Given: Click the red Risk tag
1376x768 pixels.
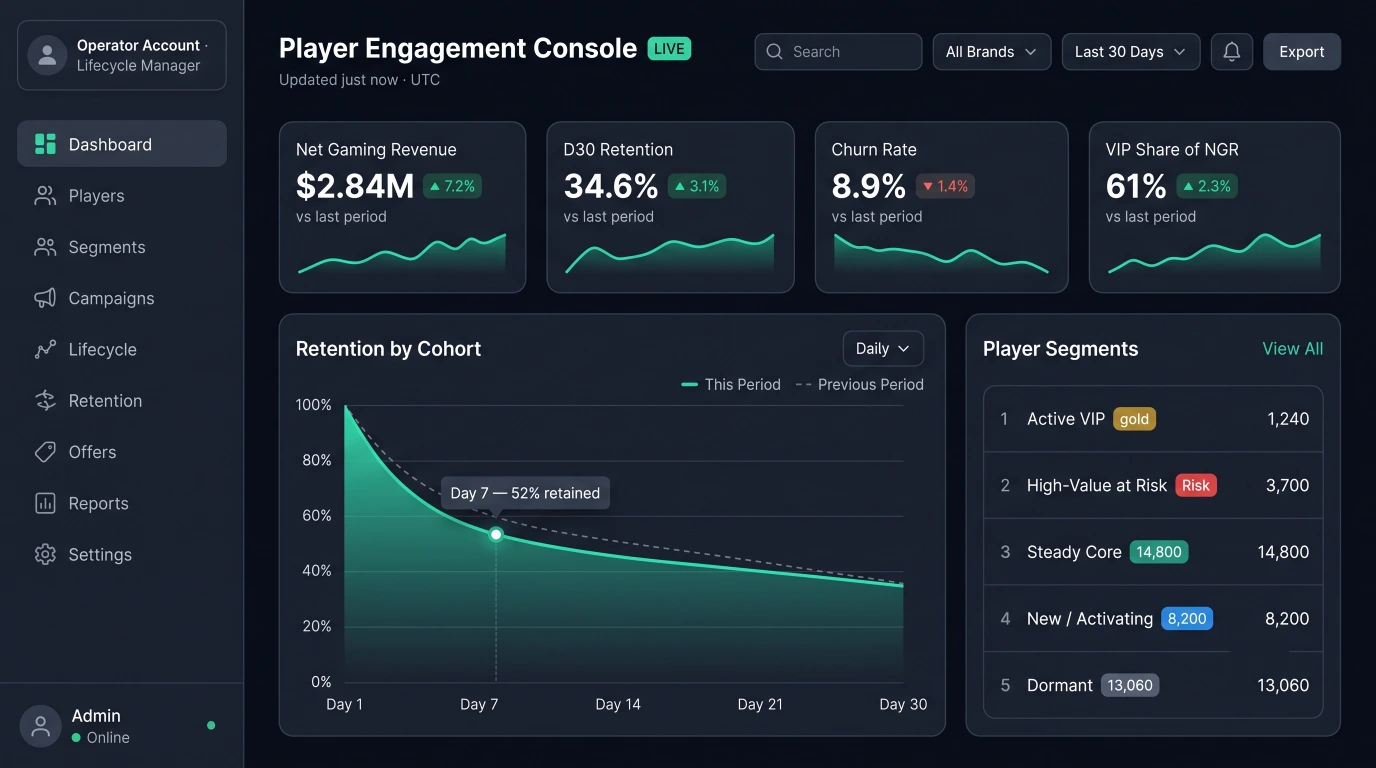Looking at the screenshot, I should [1196, 485].
